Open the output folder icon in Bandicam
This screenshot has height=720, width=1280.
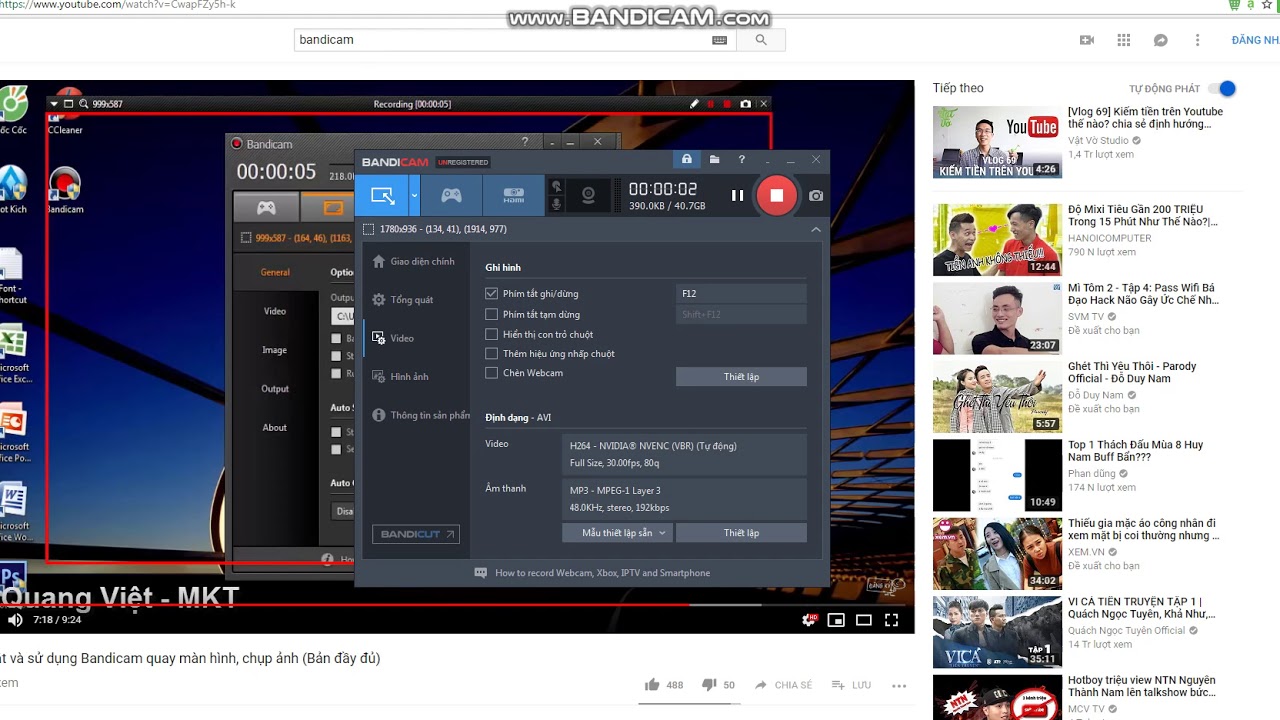[714, 159]
